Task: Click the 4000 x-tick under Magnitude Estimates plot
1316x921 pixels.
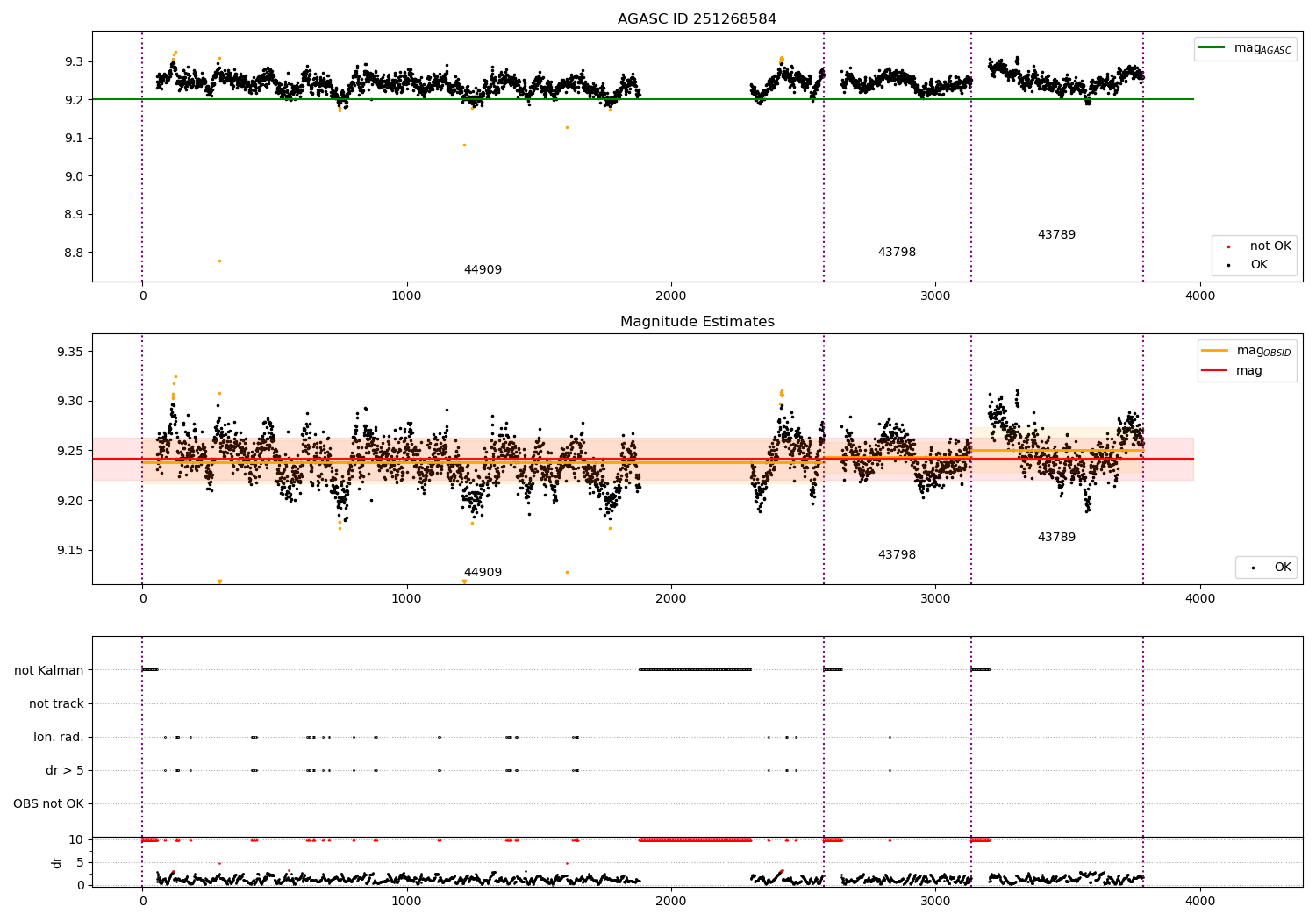Action: pyautogui.click(x=1200, y=599)
